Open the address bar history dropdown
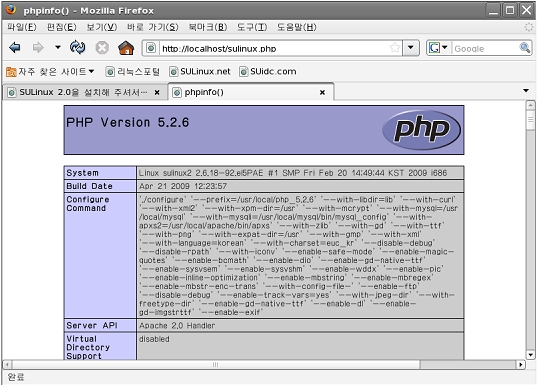537x386 pixels. coord(411,48)
